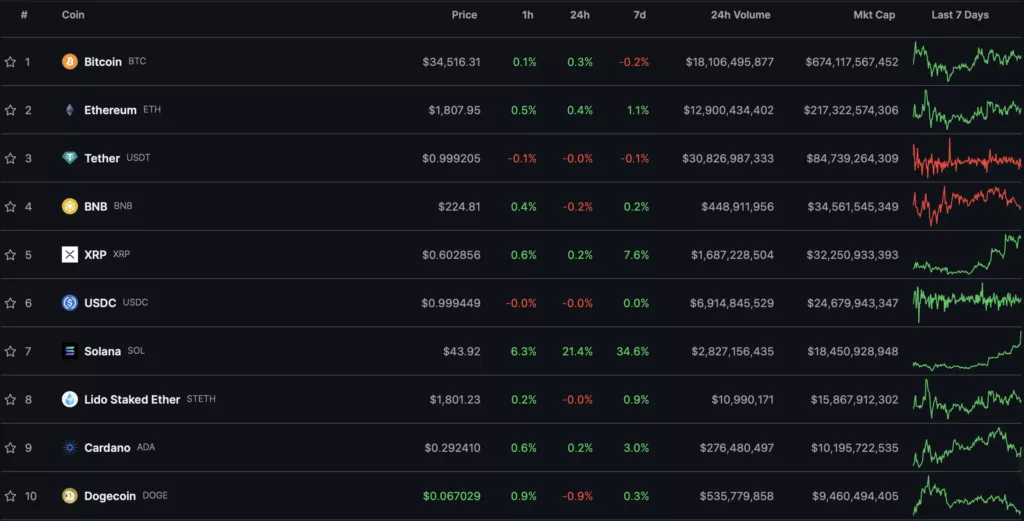
Task: Open Lido Staked Ether's sparkline chart
Action: coord(967,400)
